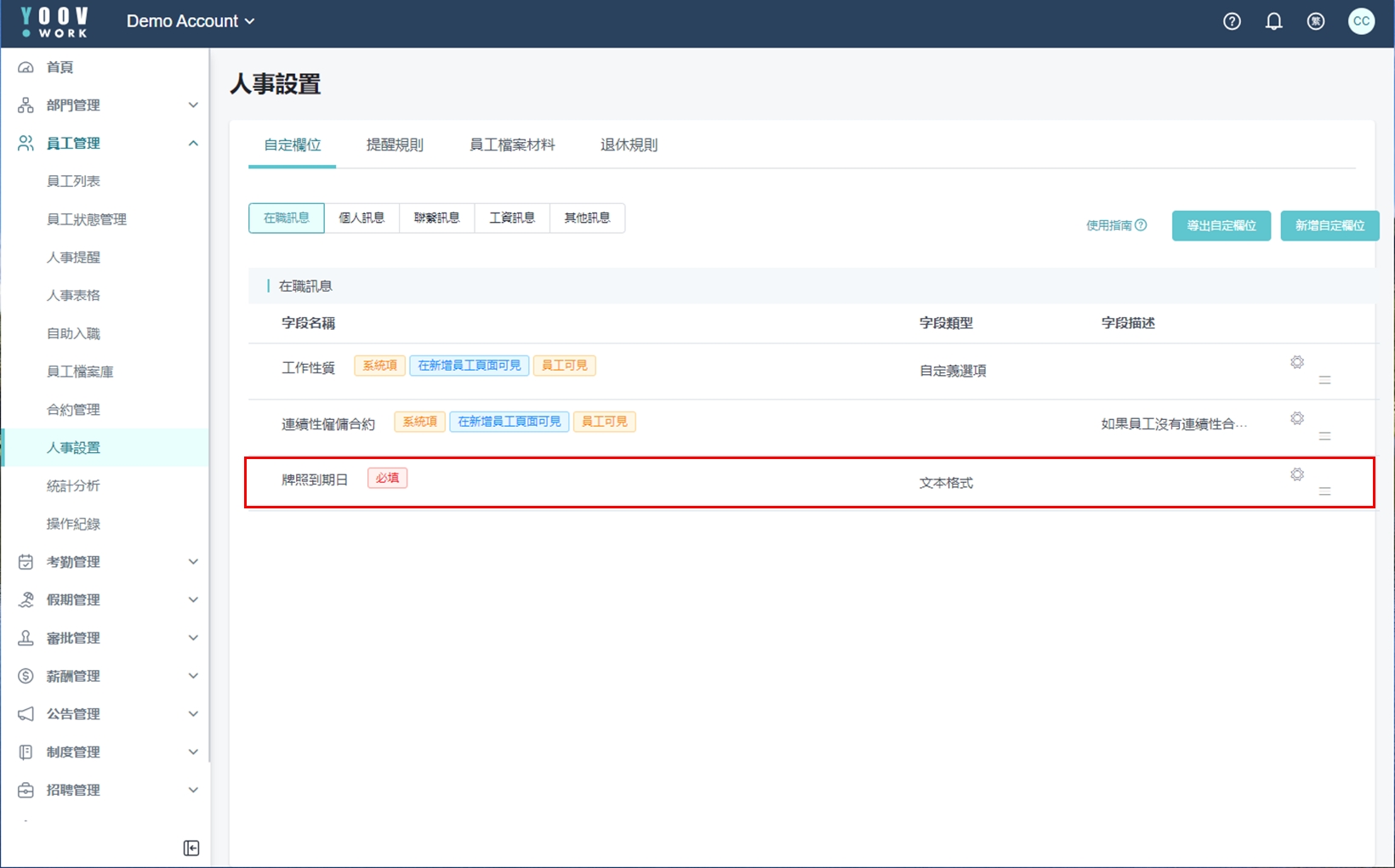Click the 導出自定欄位 button
This screenshot has width=1395, height=868.
tap(1221, 225)
